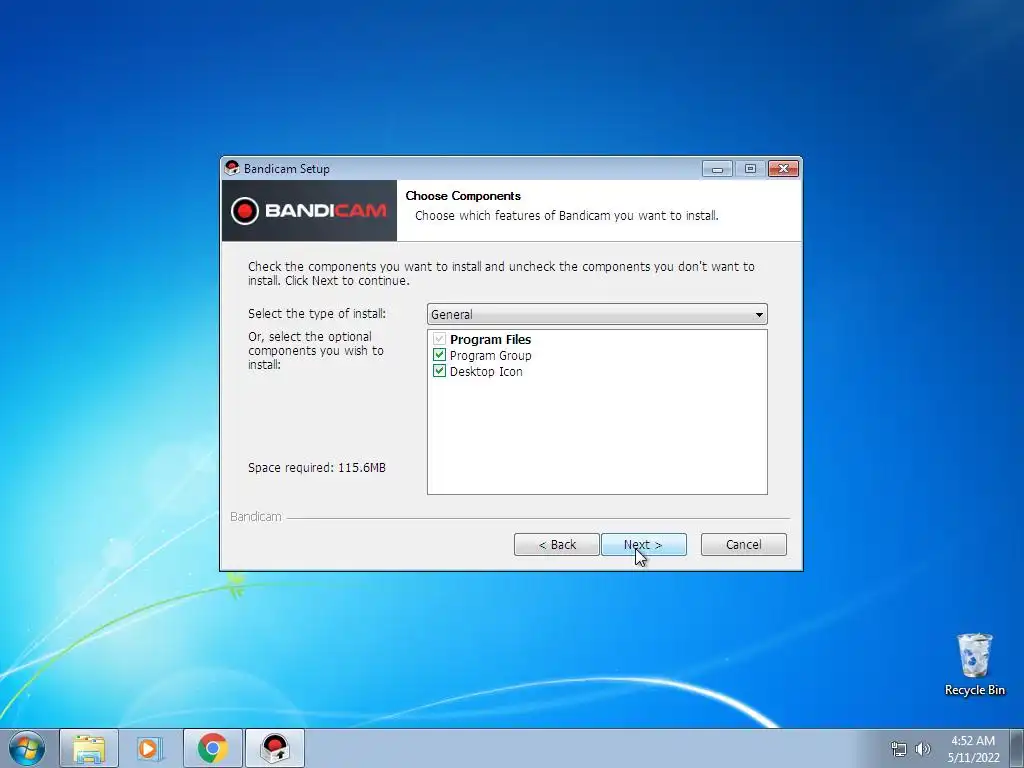
Task: Maximize the Bandicam Setup window
Action: [x=750, y=168]
